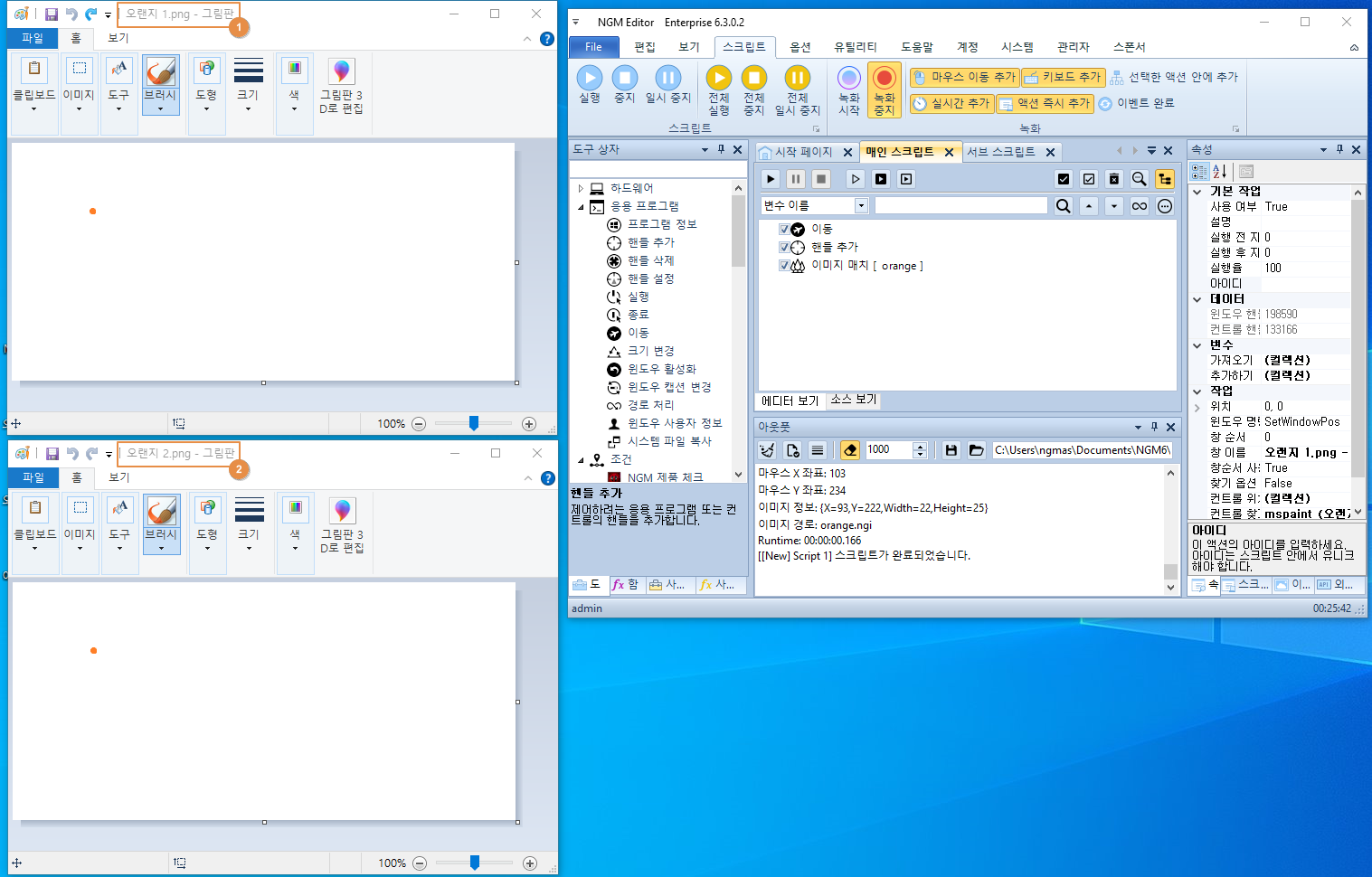Toggle 액션 즉시 추가 recording option
1372x877 pixels.
[x=1045, y=104]
